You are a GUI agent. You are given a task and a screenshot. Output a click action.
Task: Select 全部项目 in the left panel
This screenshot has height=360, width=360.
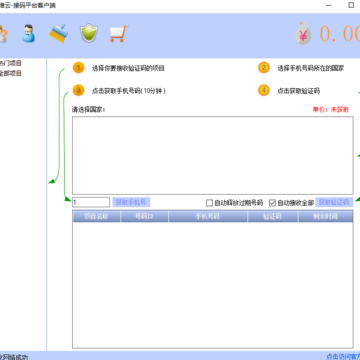11,73
